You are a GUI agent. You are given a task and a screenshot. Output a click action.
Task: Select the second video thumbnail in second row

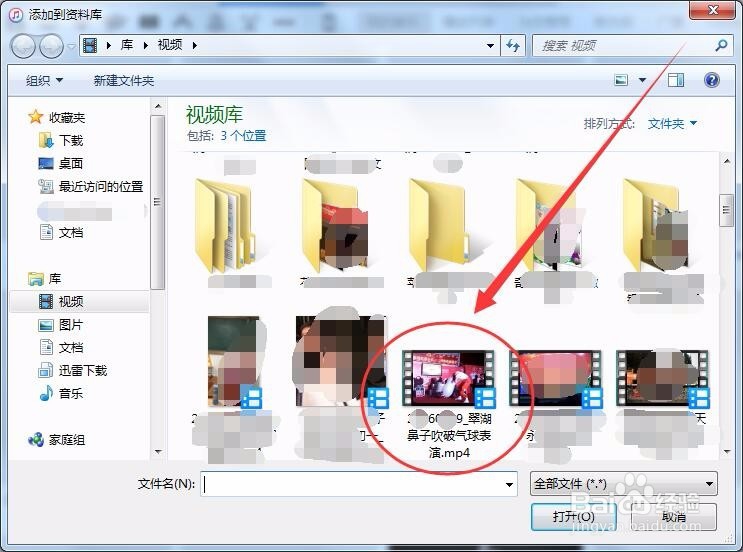click(x=340, y=362)
